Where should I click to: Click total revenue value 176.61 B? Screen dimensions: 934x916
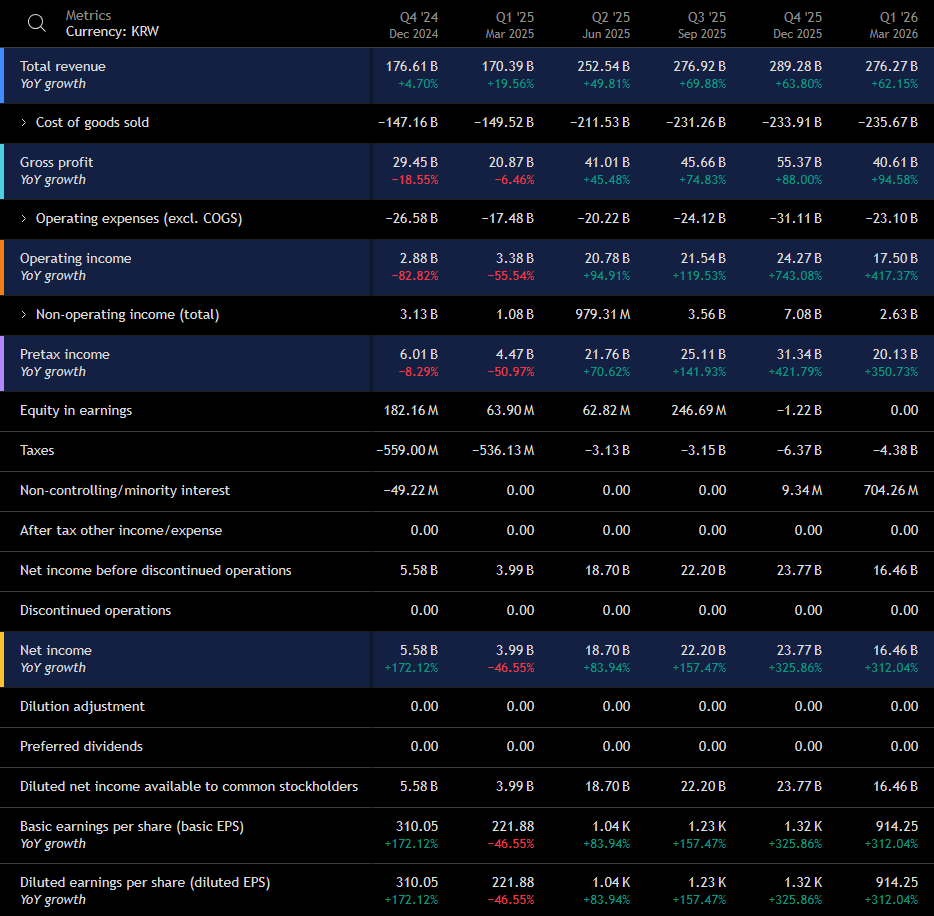412,66
